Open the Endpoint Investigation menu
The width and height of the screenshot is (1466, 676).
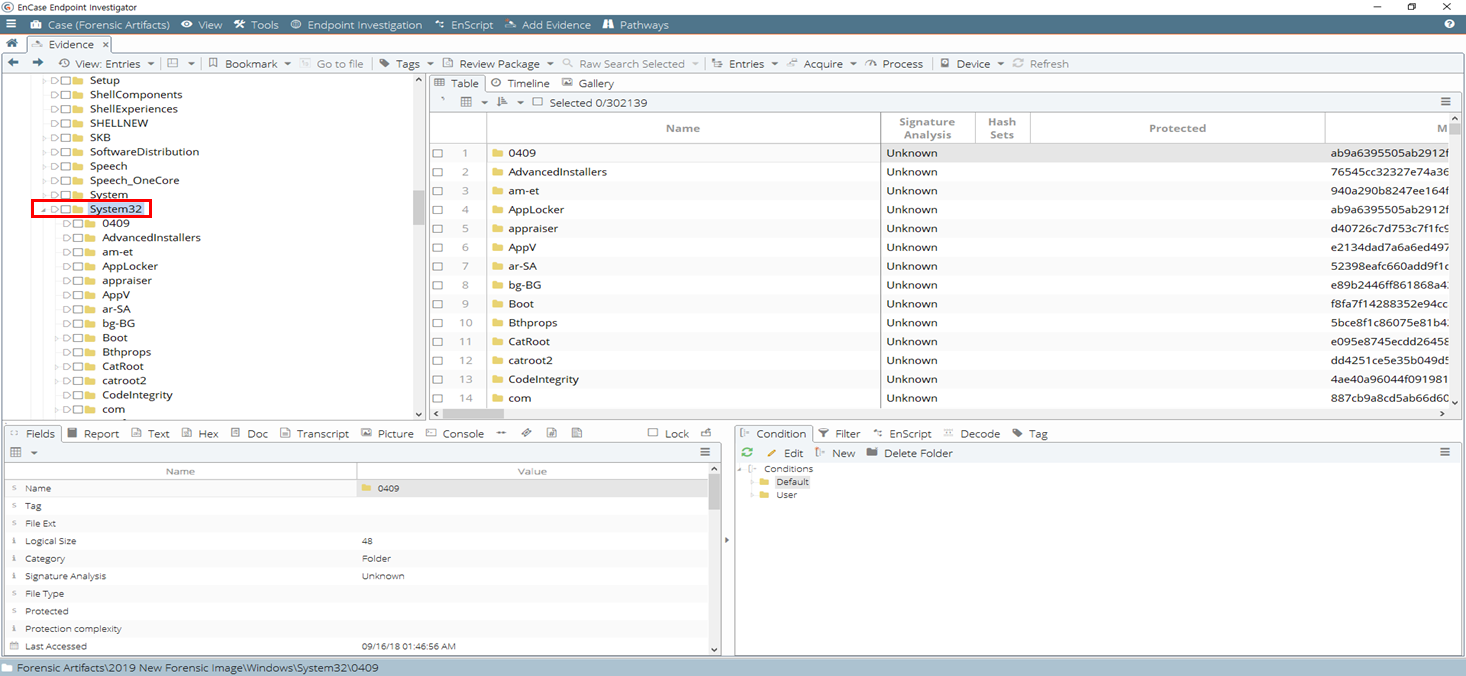tap(356, 24)
